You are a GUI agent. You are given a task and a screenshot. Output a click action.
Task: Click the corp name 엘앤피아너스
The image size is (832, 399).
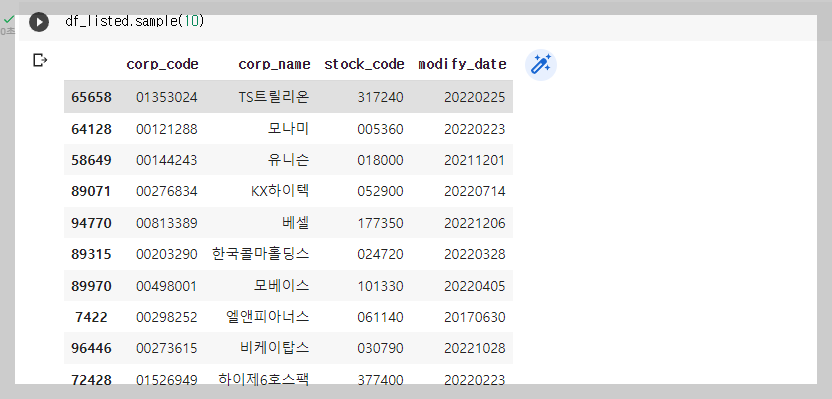click(267, 317)
